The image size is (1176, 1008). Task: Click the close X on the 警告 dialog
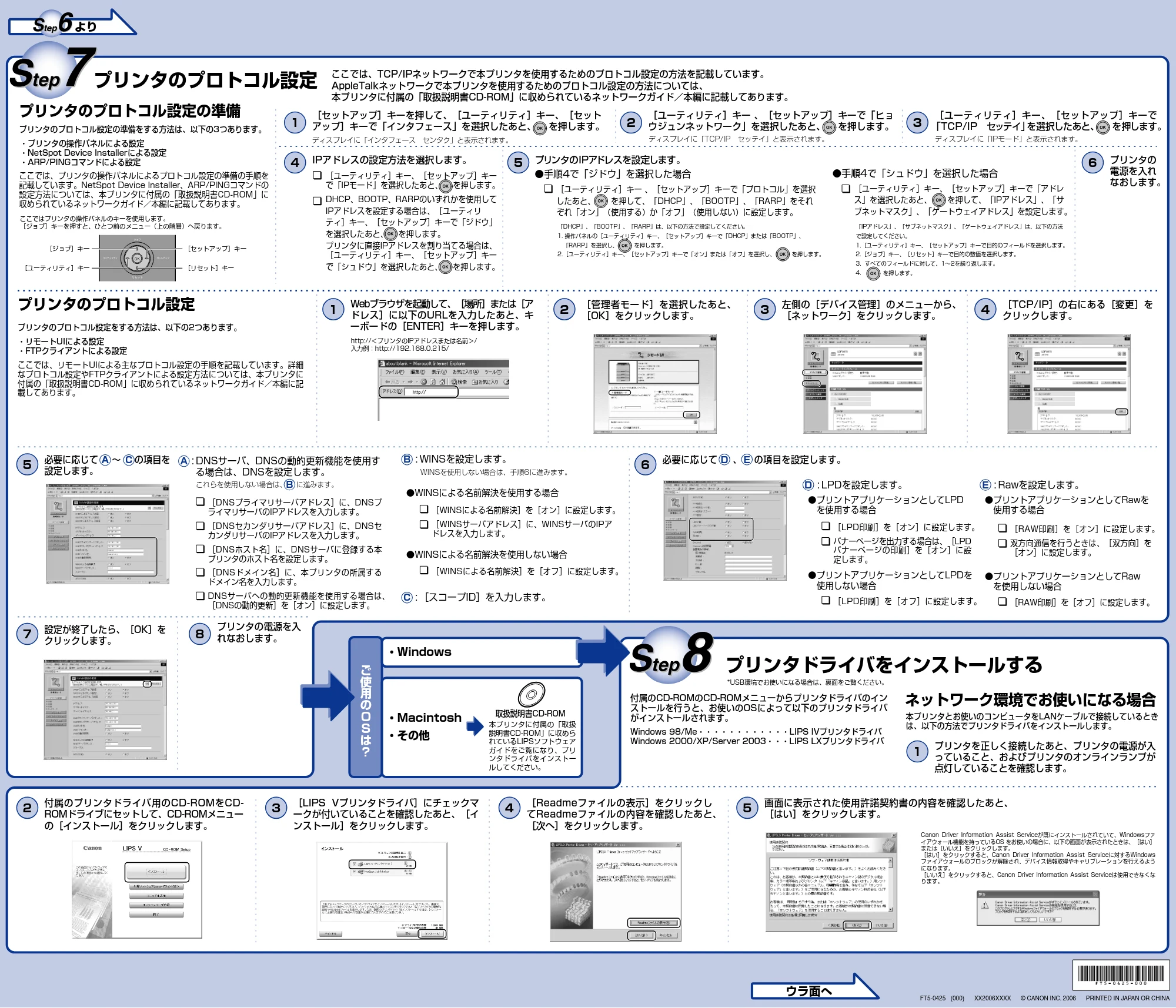[1095, 894]
